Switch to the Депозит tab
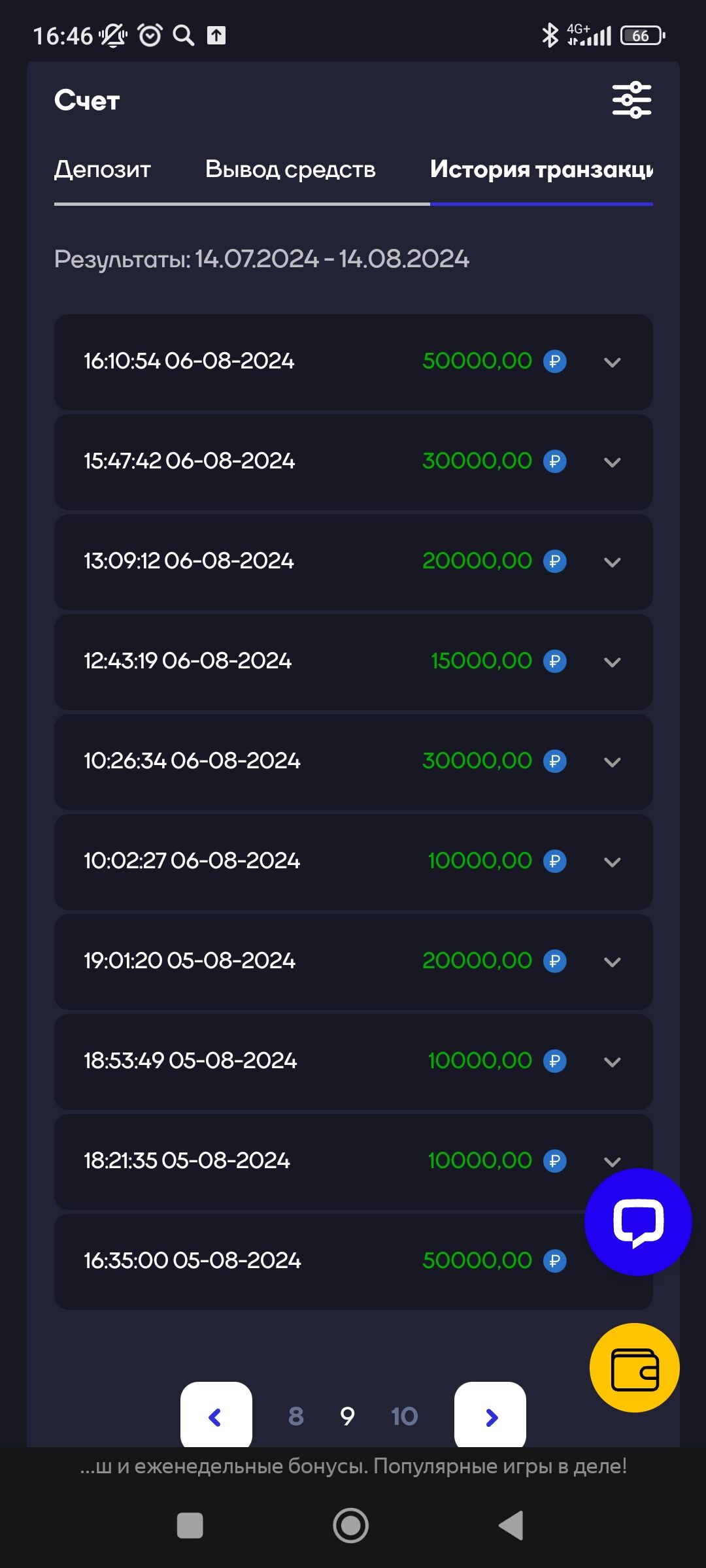706x1568 pixels. [x=103, y=169]
